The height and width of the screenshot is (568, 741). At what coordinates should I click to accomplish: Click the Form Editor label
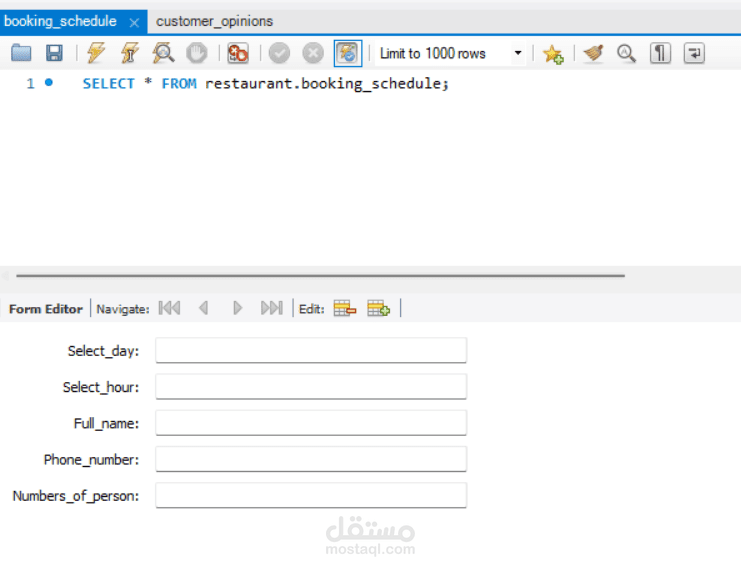46,309
